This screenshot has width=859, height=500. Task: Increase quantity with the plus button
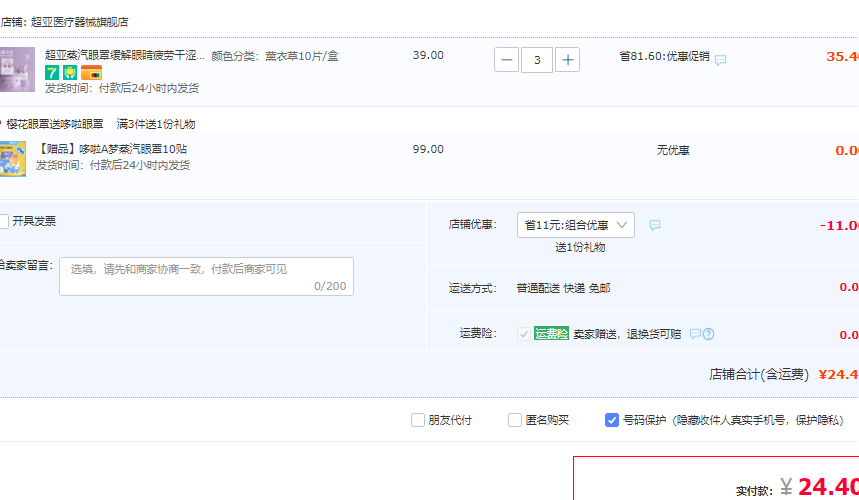click(568, 60)
